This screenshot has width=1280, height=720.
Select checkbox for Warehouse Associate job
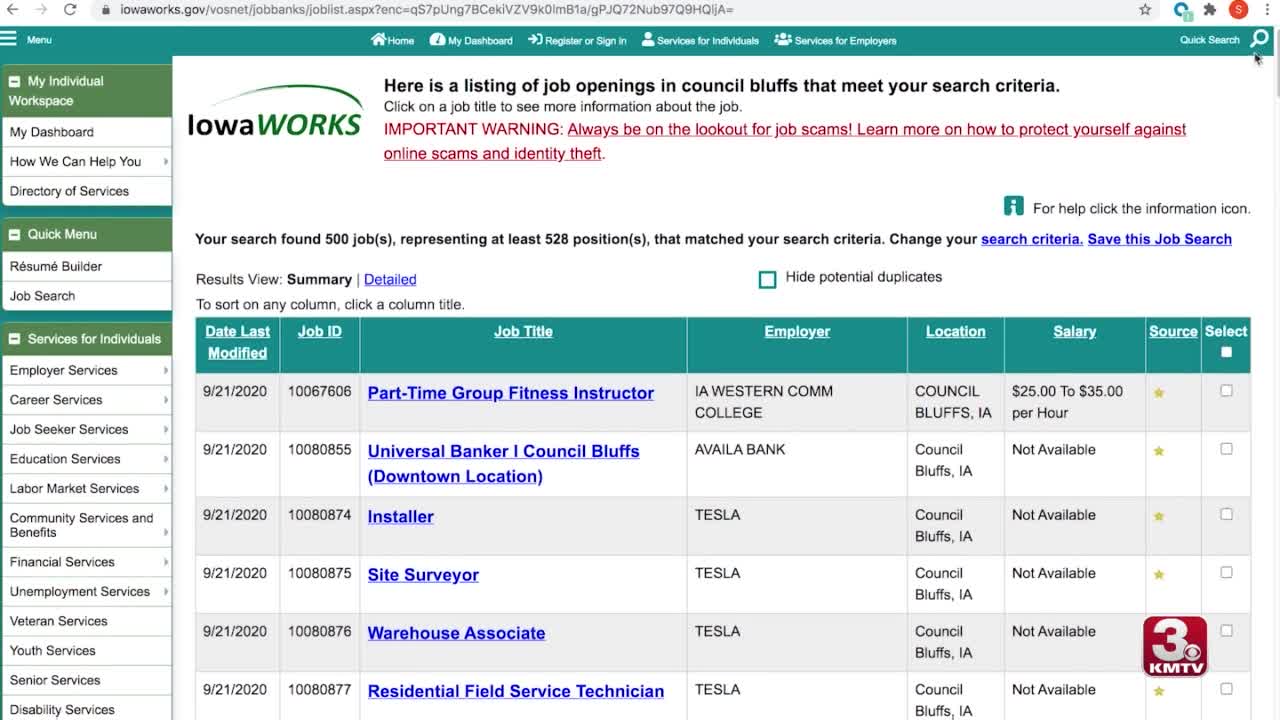1226,630
